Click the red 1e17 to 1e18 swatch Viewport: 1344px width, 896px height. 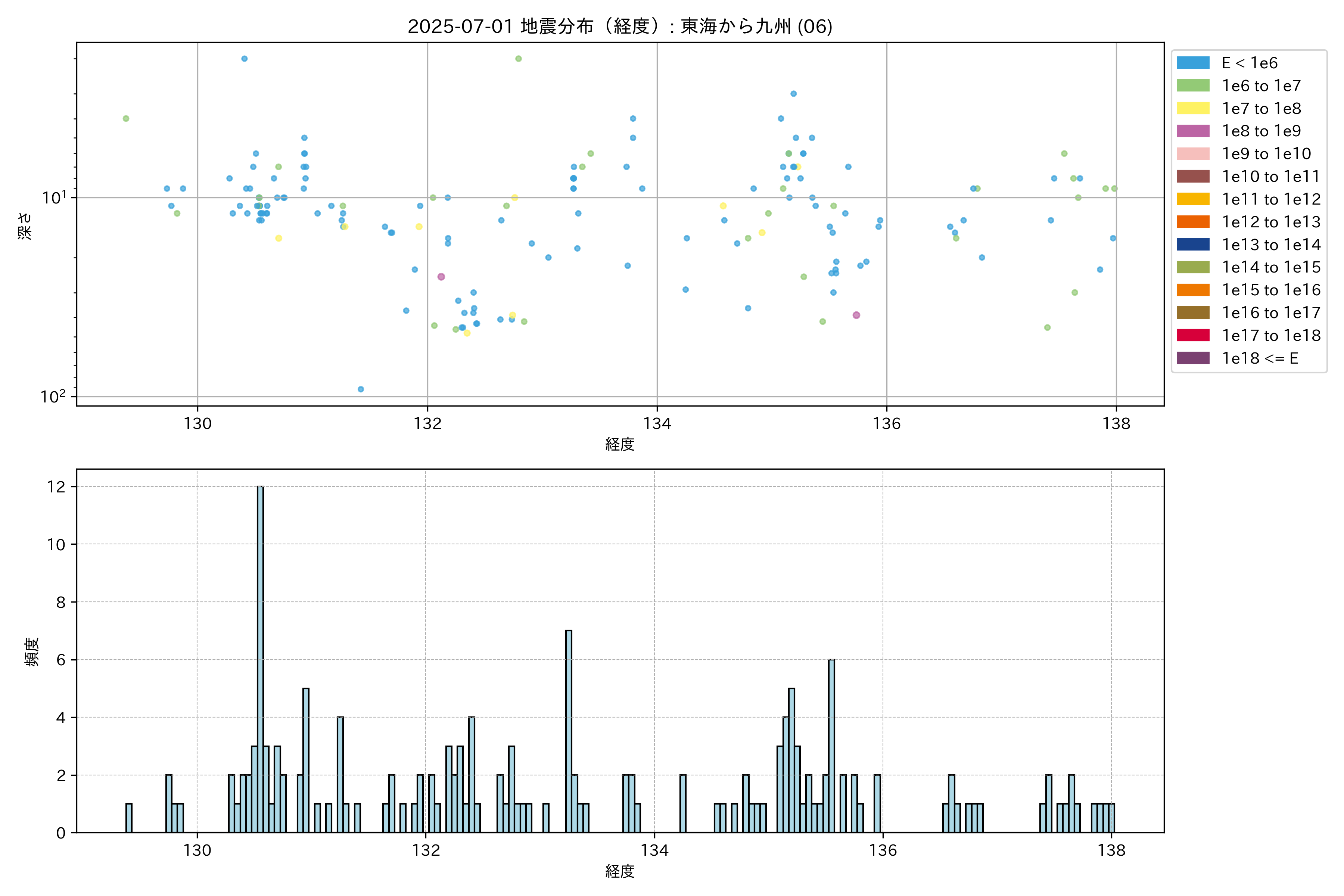[1193, 335]
